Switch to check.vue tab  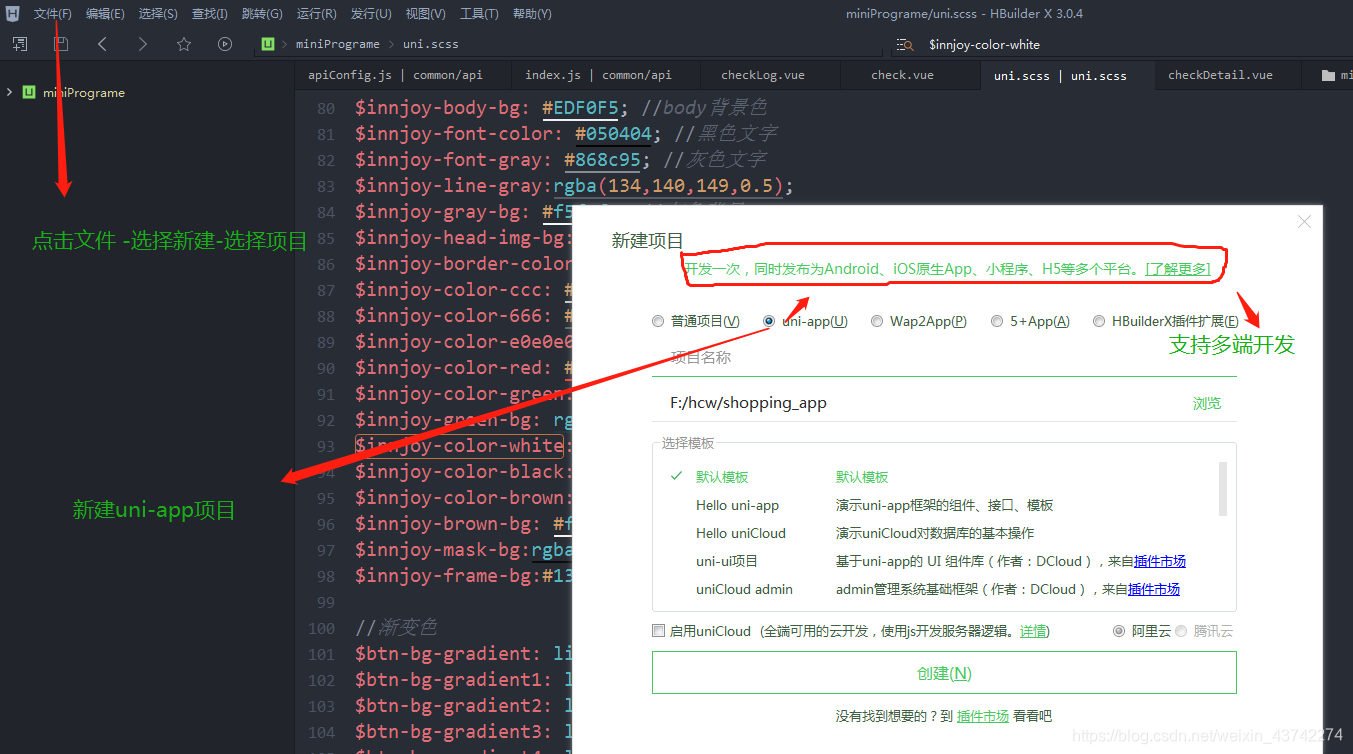pyautogui.click(x=902, y=75)
